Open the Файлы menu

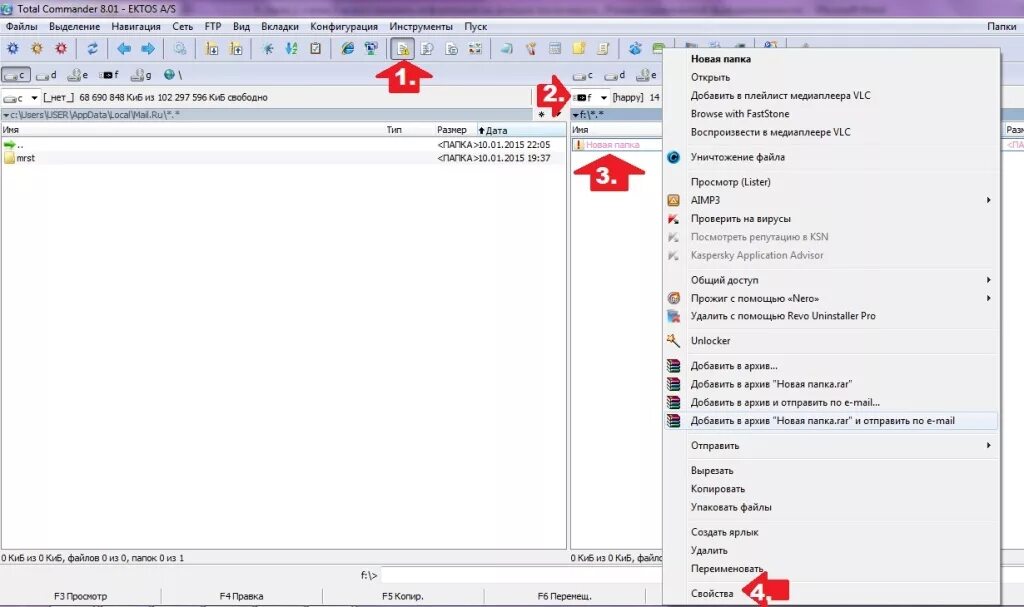[22, 27]
